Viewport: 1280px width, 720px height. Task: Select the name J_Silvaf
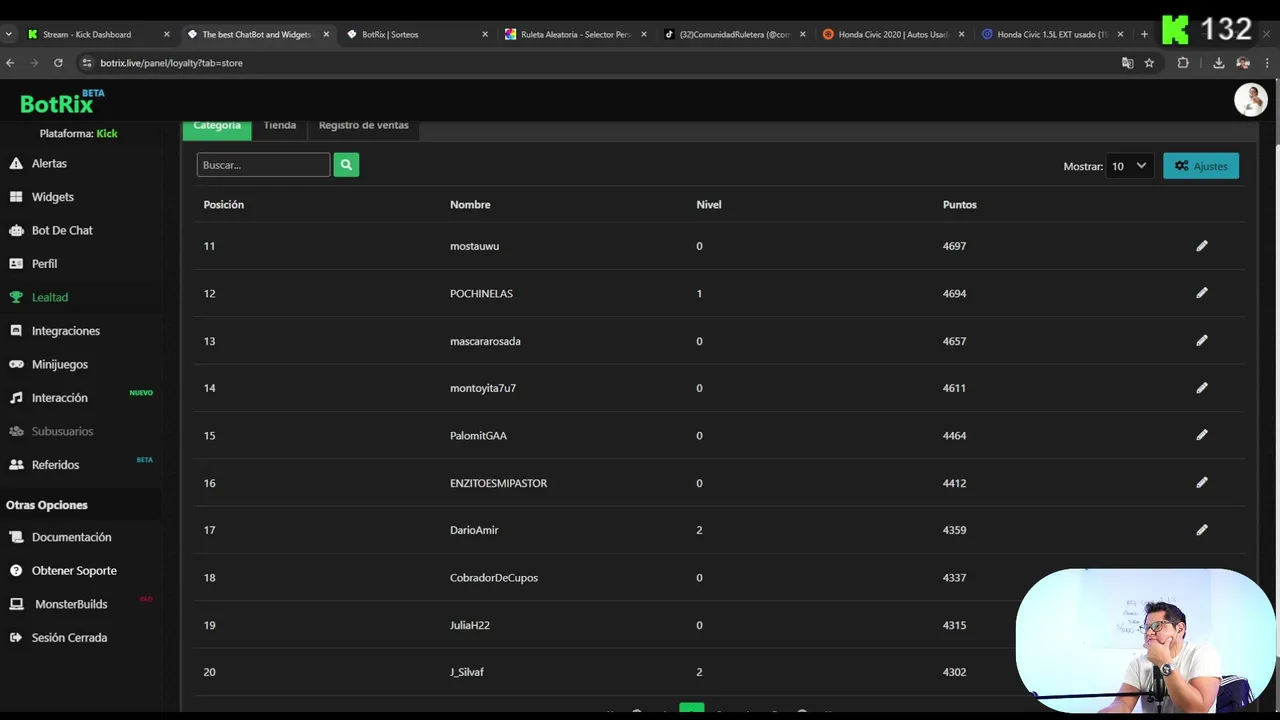467,672
